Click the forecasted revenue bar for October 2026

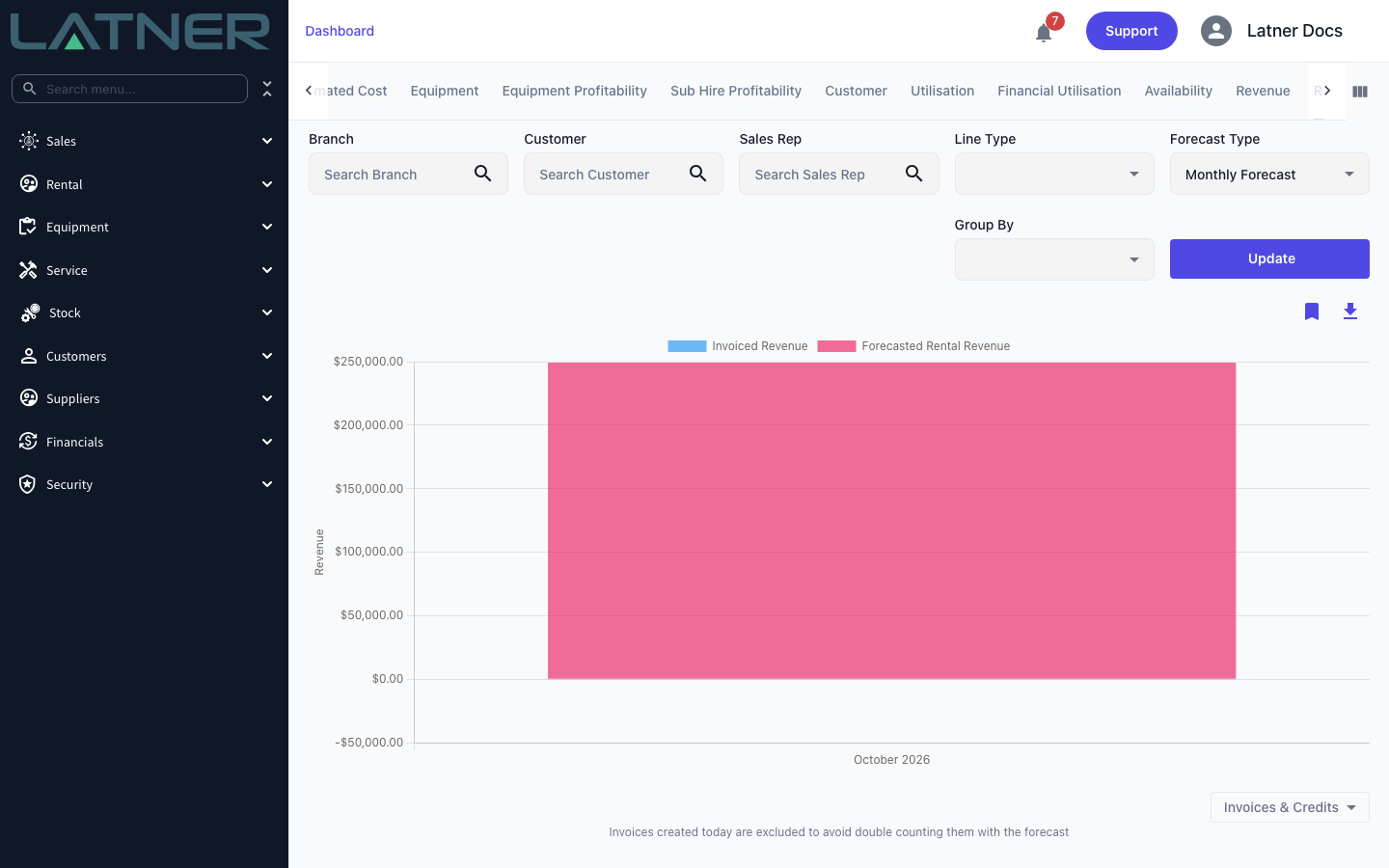[891, 521]
